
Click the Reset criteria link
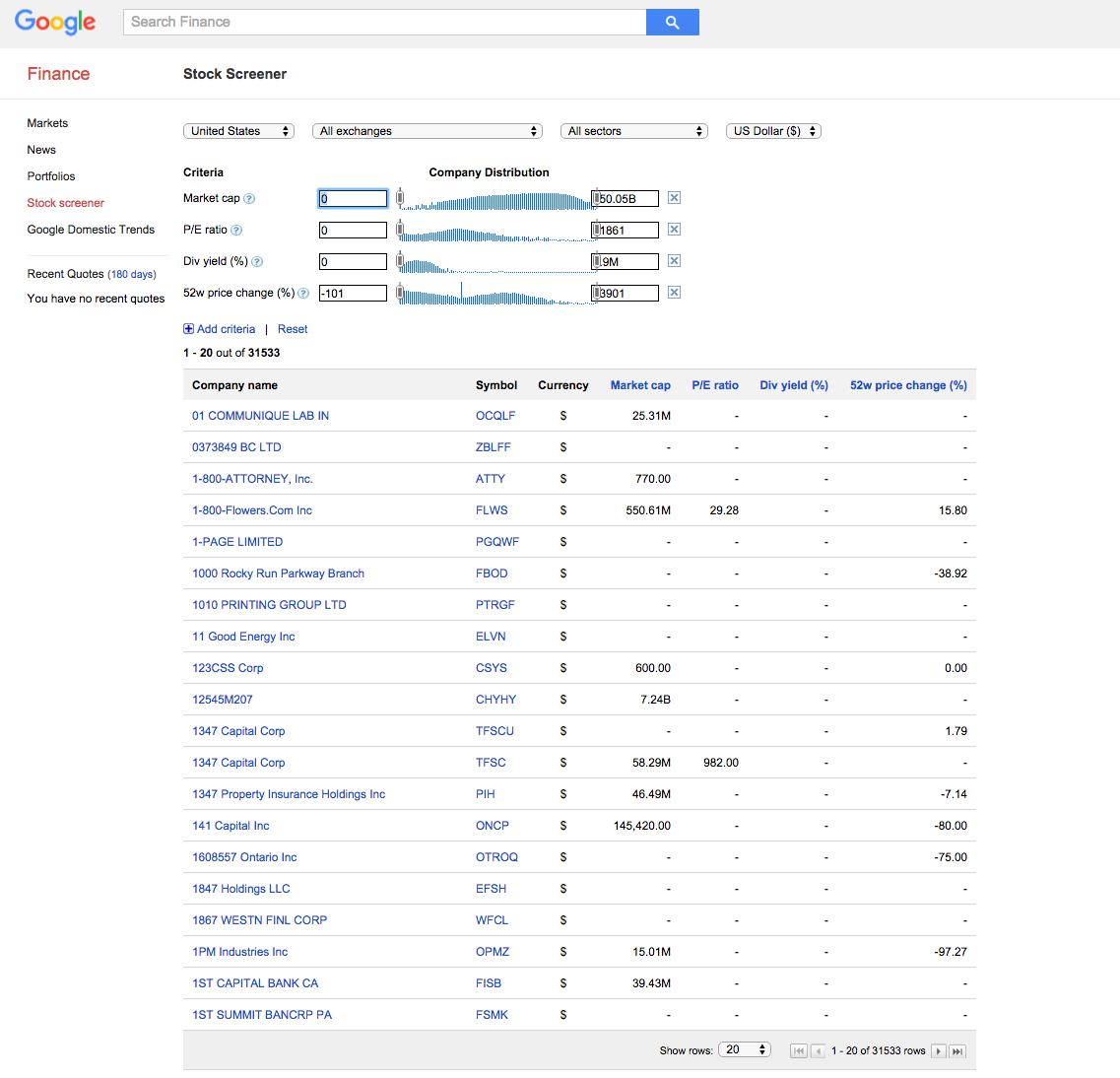(x=293, y=328)
